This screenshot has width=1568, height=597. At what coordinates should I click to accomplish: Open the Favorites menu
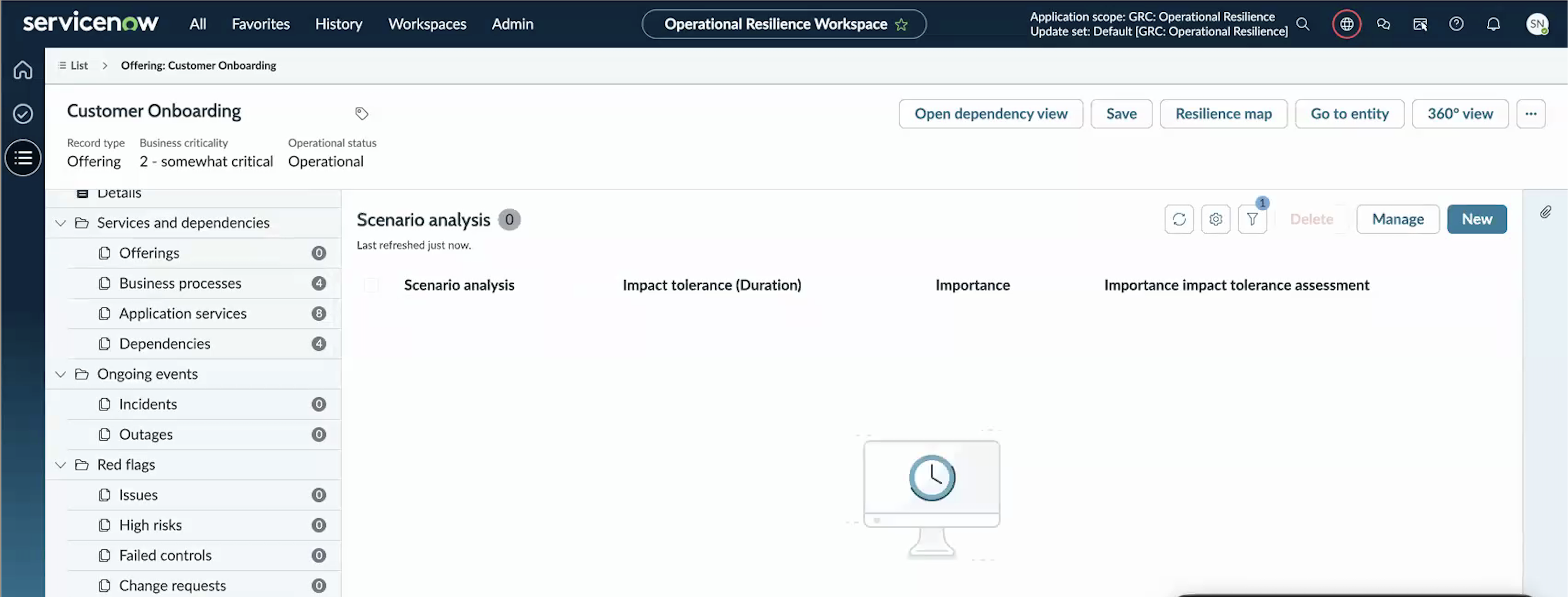pyautogui.click(x=260, y=24)
